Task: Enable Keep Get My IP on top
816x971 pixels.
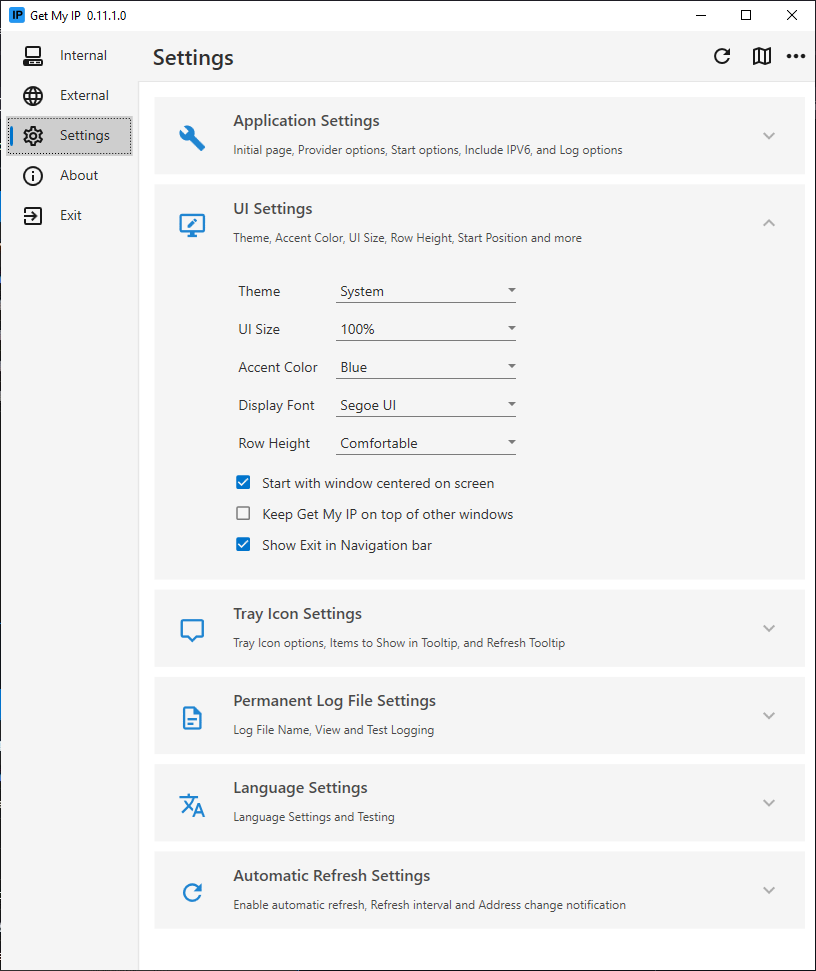Action: pyautogui.click(x=243, y=513)
